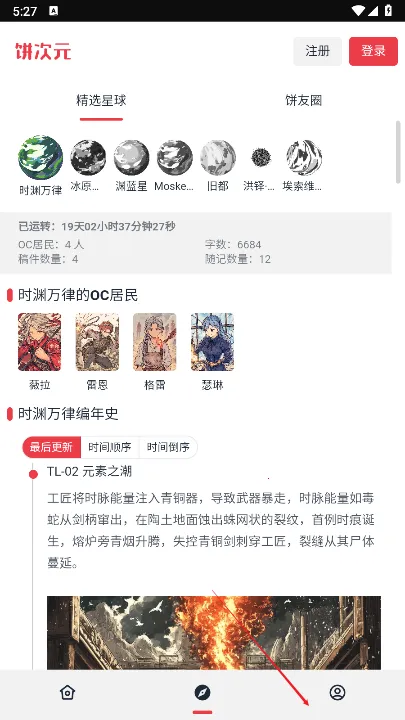Open the home icon in bottom navigation
This screenshot has height=720, width=405.
click(68, 692)
